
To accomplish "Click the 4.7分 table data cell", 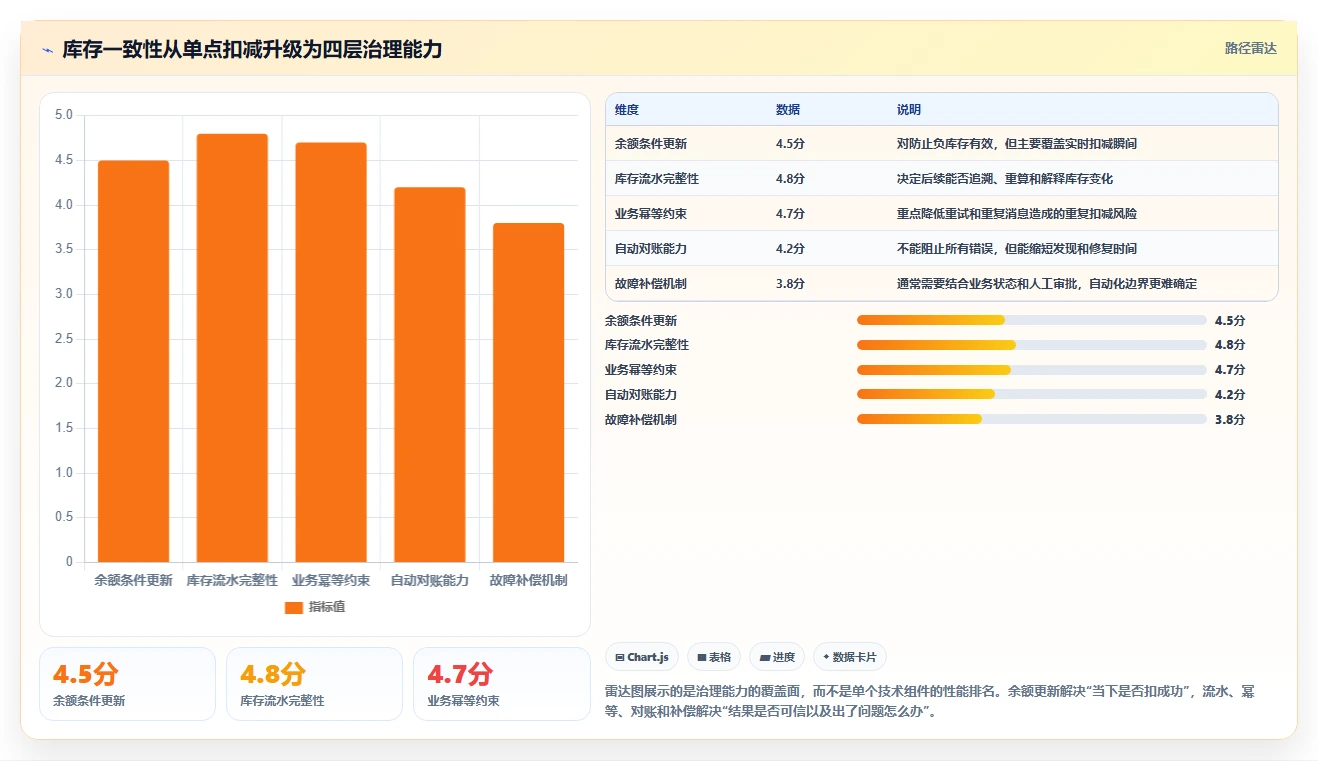I will tap(790, 214).
